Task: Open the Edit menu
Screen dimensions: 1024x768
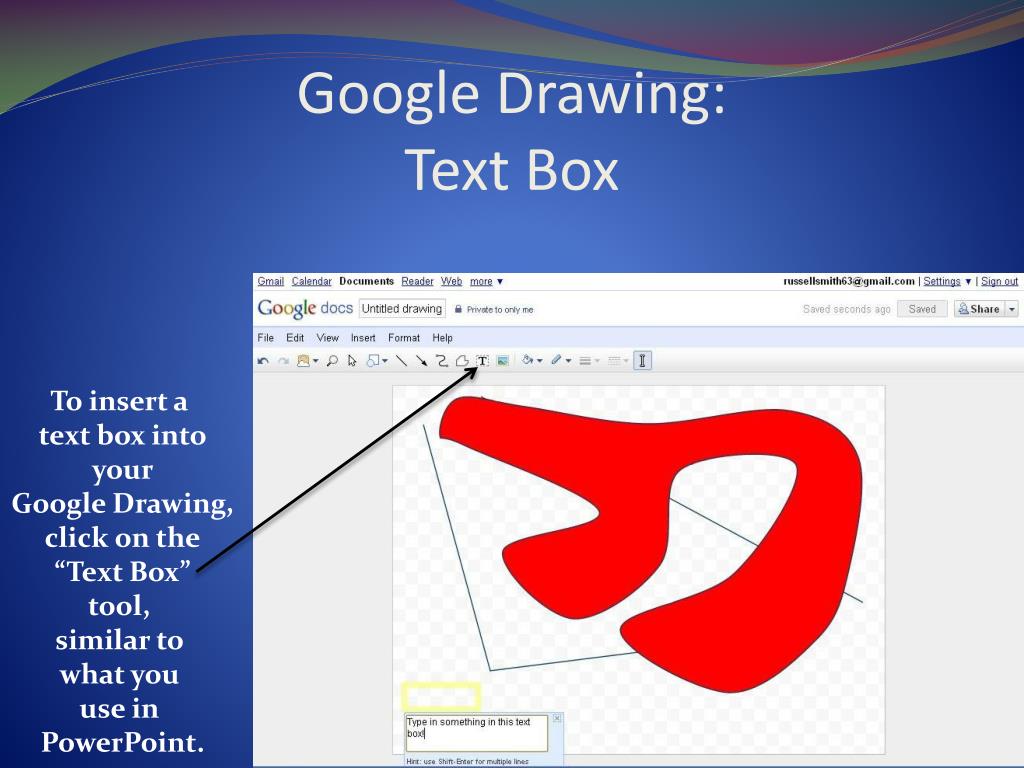Action: point(295,338)
